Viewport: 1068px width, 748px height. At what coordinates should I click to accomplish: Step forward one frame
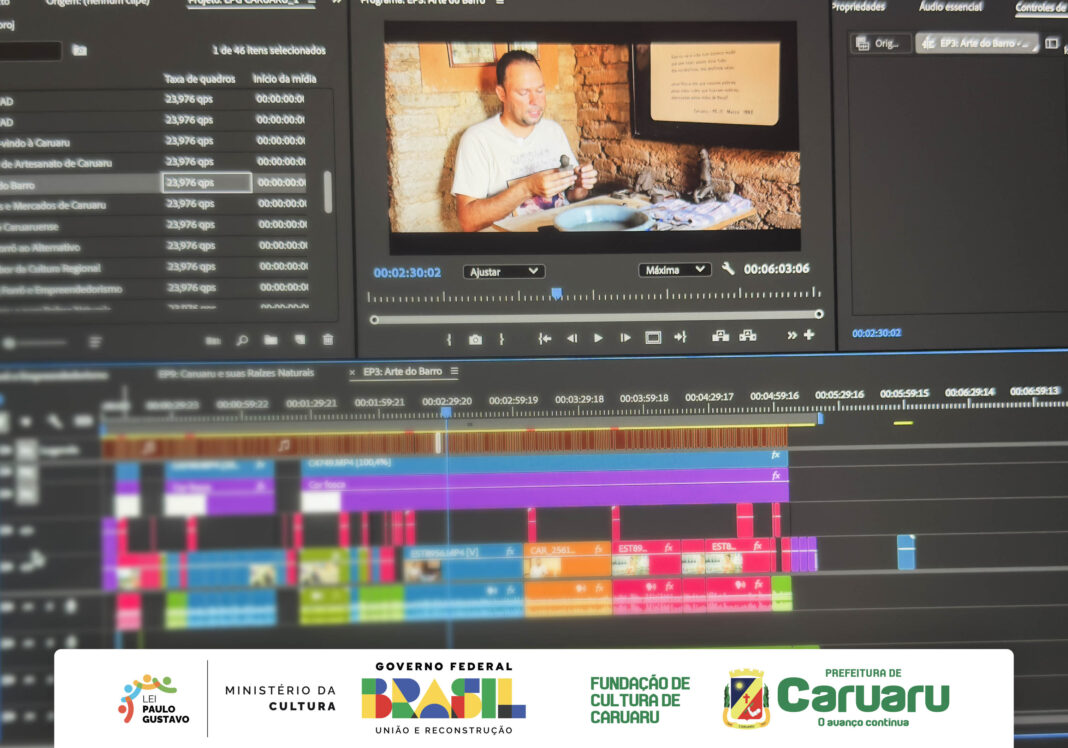pos(625,338)
